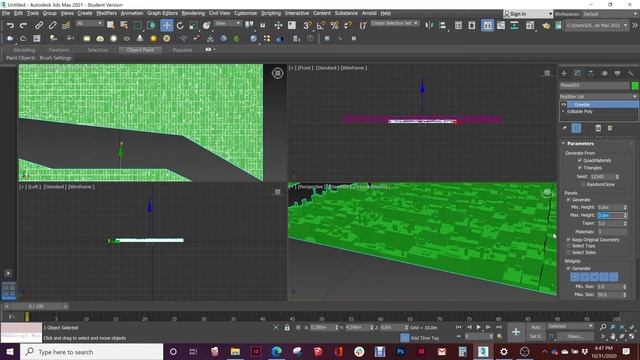Viewport: 640px width, 360px height.
Task: Open the Modifier List dropdown
Action: click(x=598, y=96)
